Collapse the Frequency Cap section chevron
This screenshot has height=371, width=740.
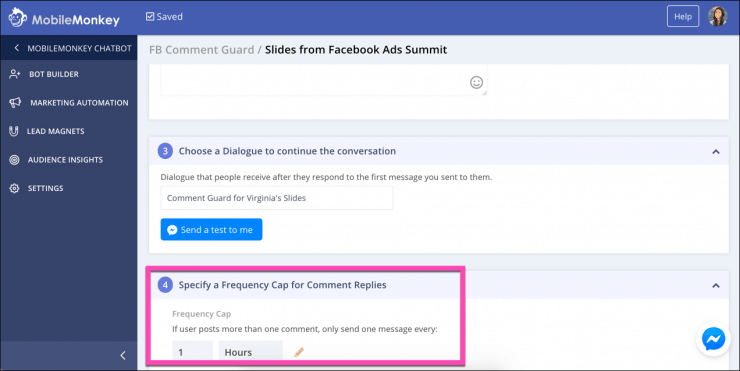coord(715,285)
